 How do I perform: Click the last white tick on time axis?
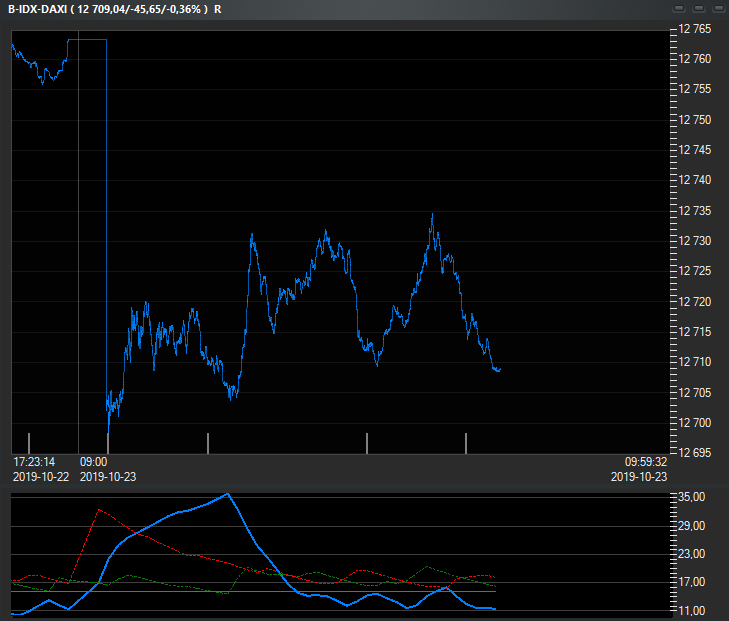tap(466, 442)
